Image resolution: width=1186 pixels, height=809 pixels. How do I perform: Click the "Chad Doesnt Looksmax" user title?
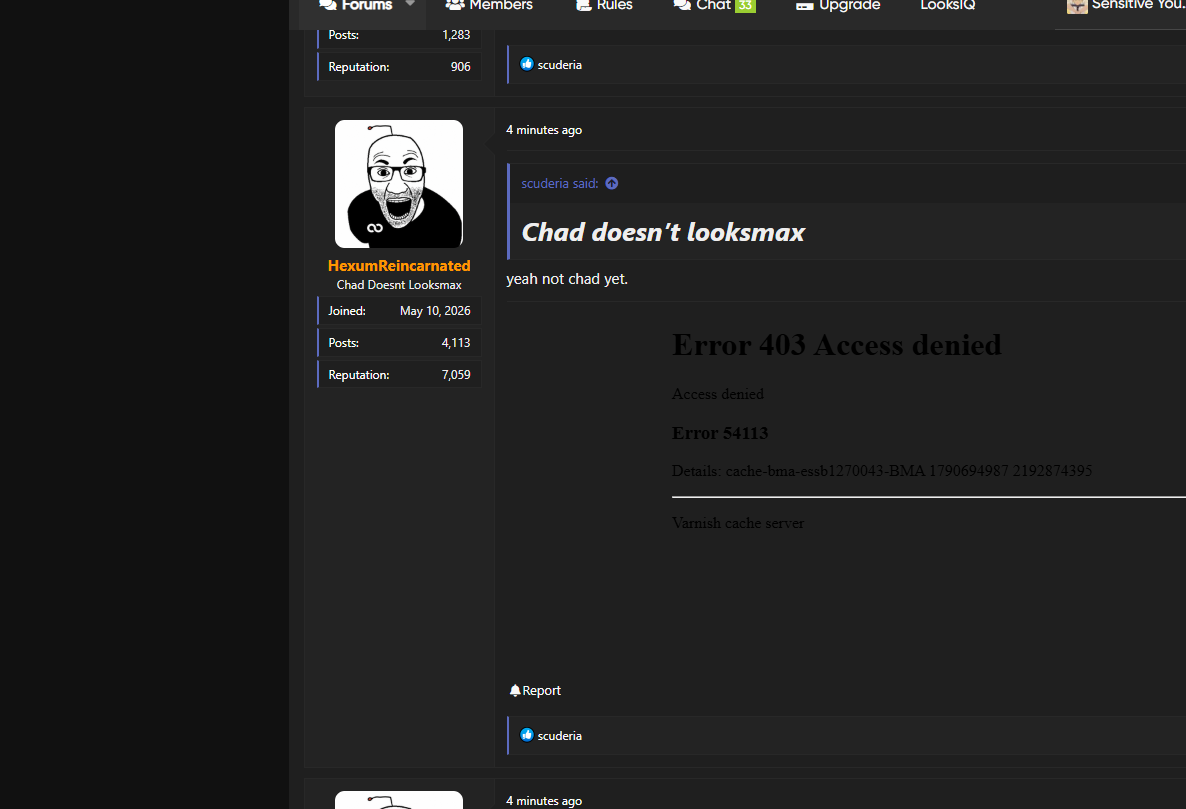pyautogui.click(x=399, y=285)
